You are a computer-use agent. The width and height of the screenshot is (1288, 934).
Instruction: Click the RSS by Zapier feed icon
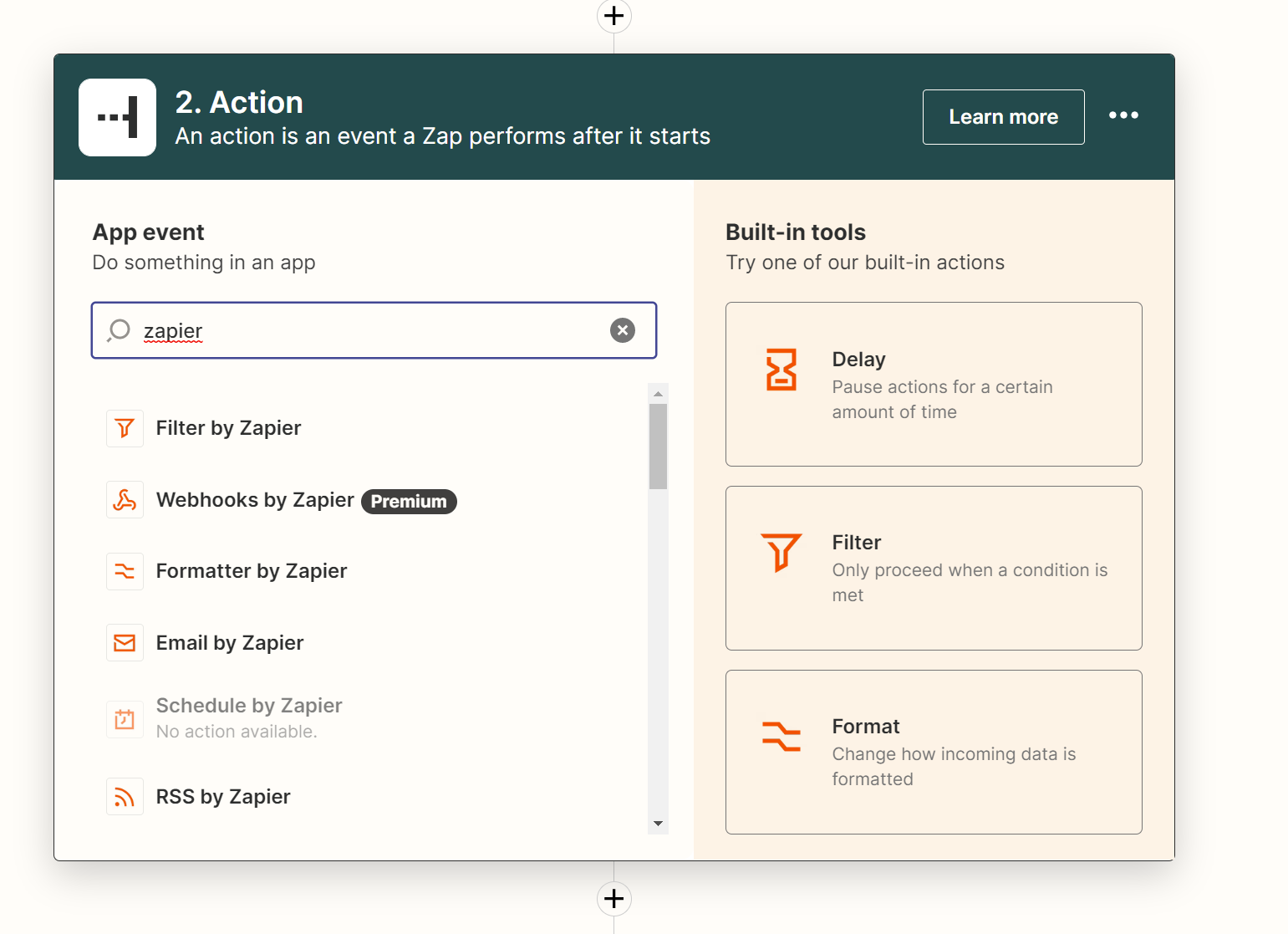(x=125, y=797)
